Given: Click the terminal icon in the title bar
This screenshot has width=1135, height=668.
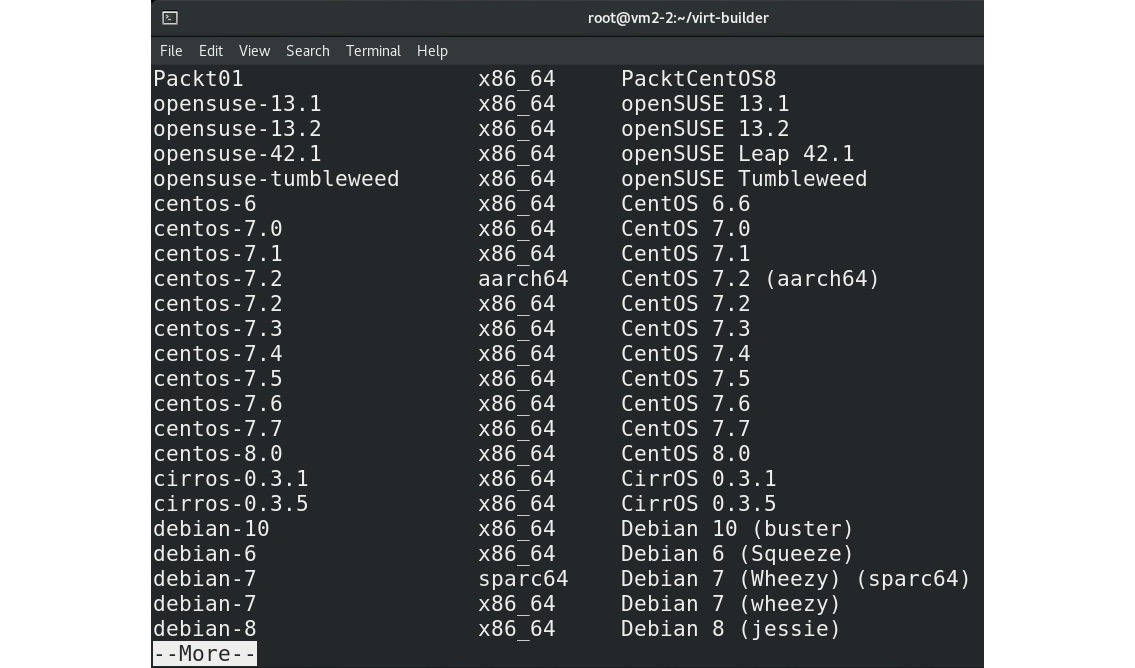Looking at the screenshot, I should coord(170,17).
